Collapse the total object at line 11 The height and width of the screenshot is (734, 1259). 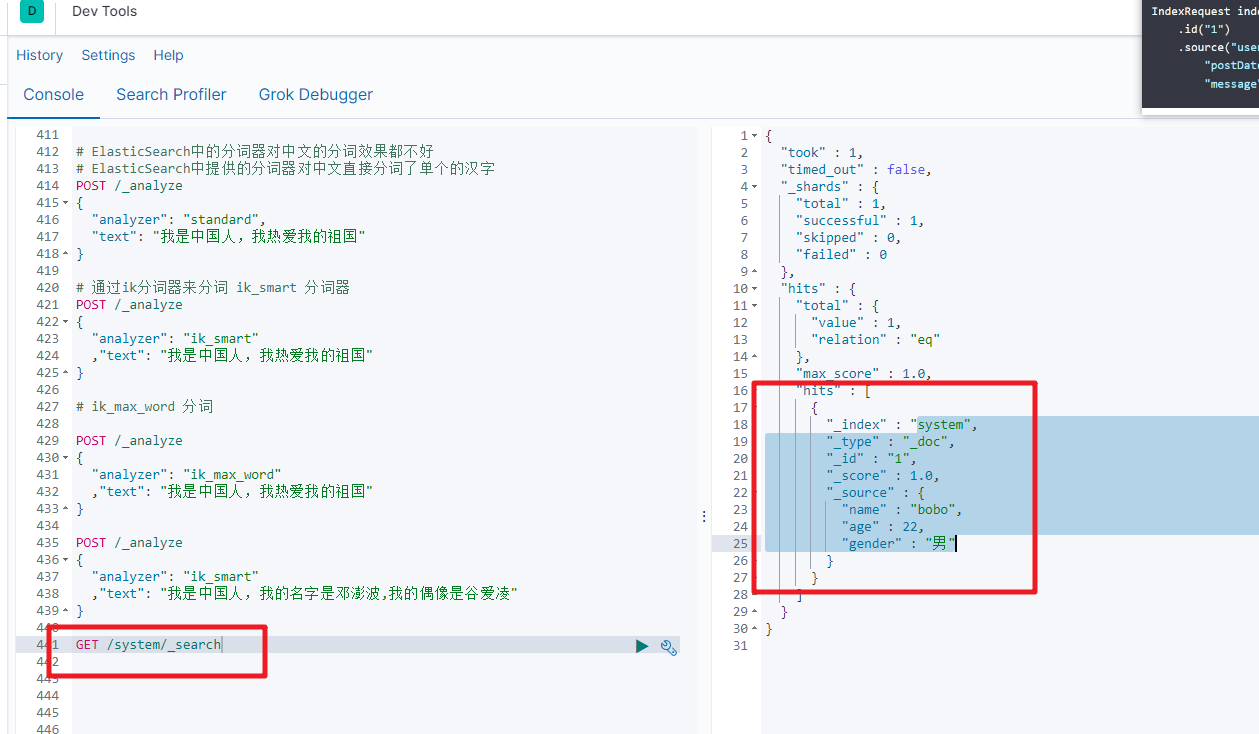pos(755,305)
